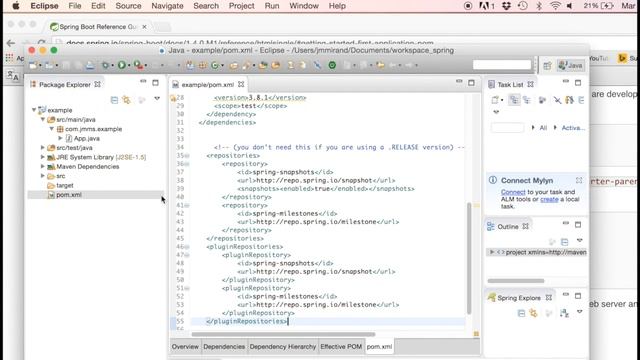
Task: Toggle Scheduled presentation in Task List
Action: (527, 100)
